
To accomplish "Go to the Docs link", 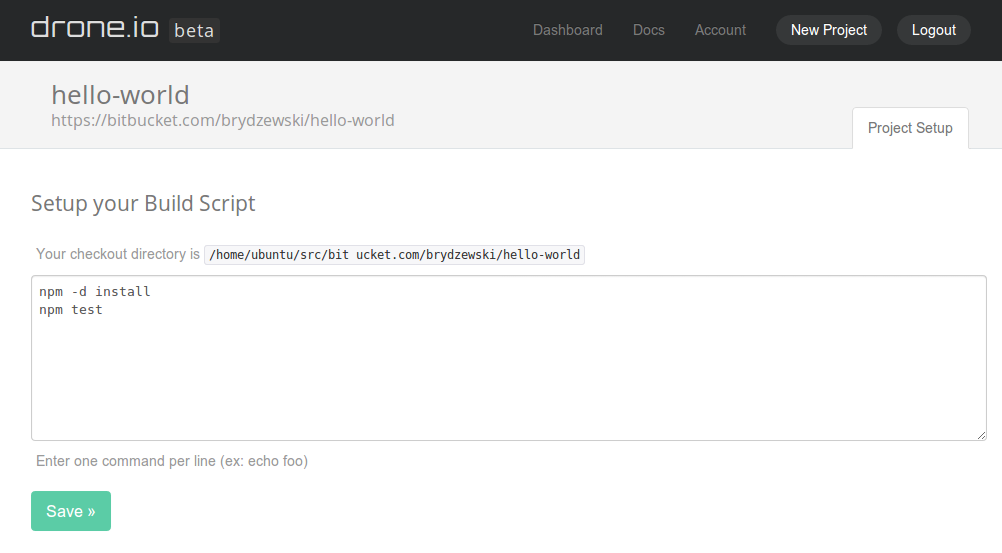I will [x=648, y=30].
